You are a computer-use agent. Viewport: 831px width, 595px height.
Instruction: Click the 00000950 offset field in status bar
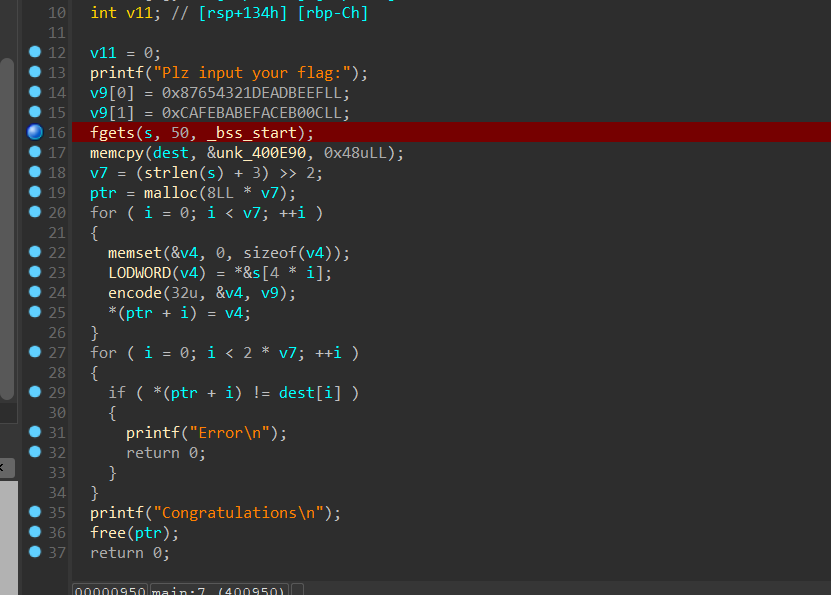[110, 590]
